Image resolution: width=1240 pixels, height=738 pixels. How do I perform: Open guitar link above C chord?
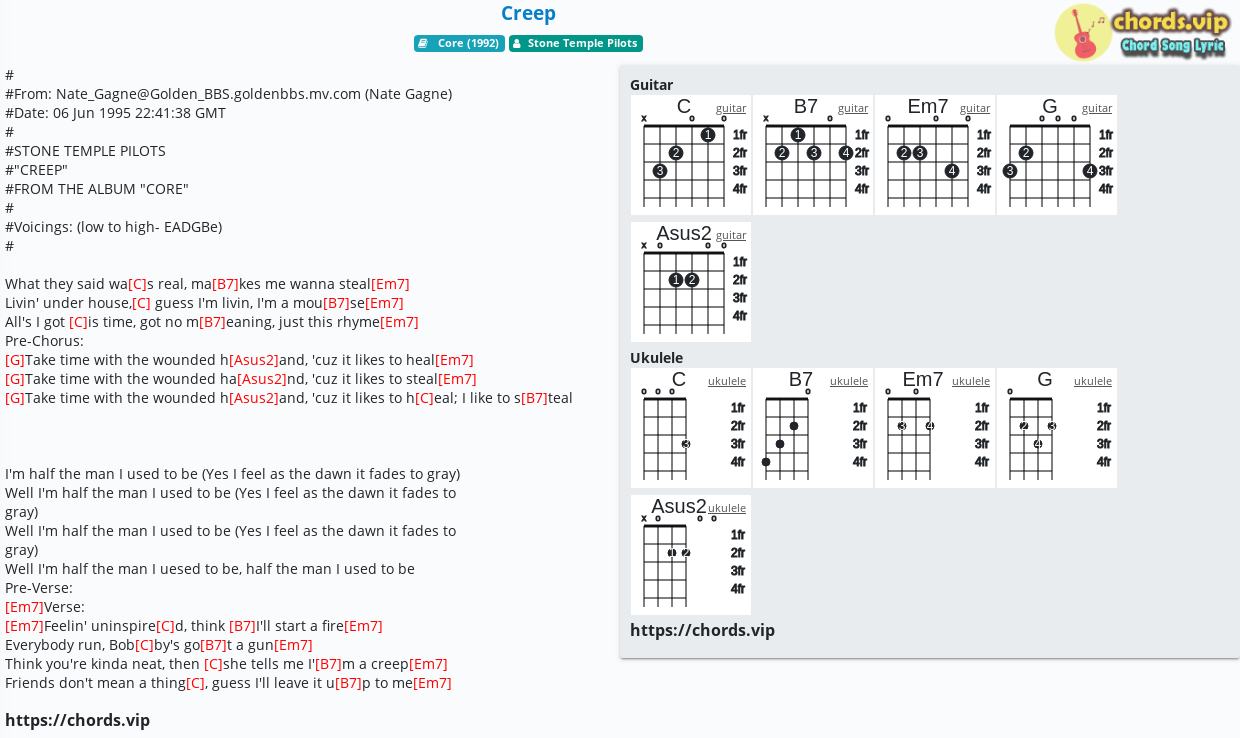[x=731, y=108]
